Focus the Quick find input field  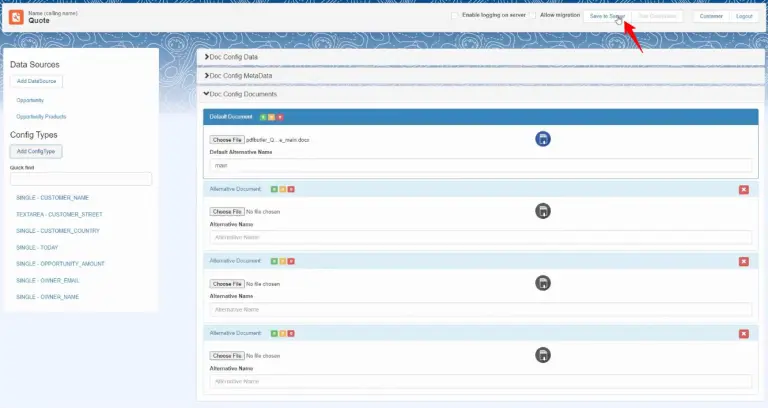point(81,179)
